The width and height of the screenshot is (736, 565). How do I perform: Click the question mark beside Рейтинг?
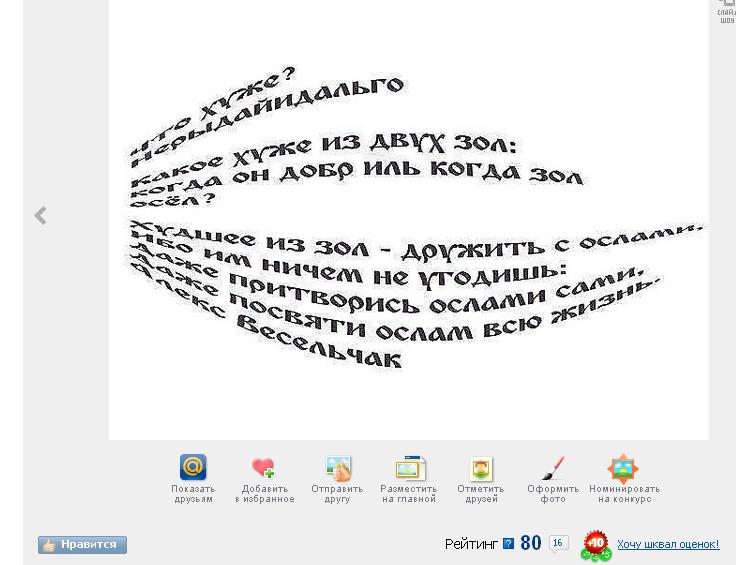508,544
